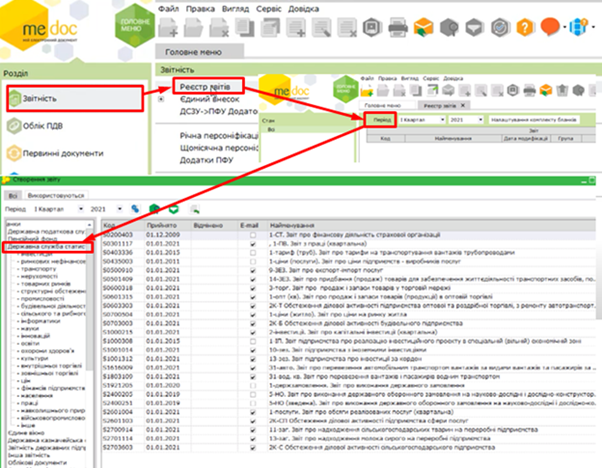Image resolution: width=602 pixels, height=468 pixels.
Task: Select Державна служба статистики in the tree
Action: pos(46,246)
